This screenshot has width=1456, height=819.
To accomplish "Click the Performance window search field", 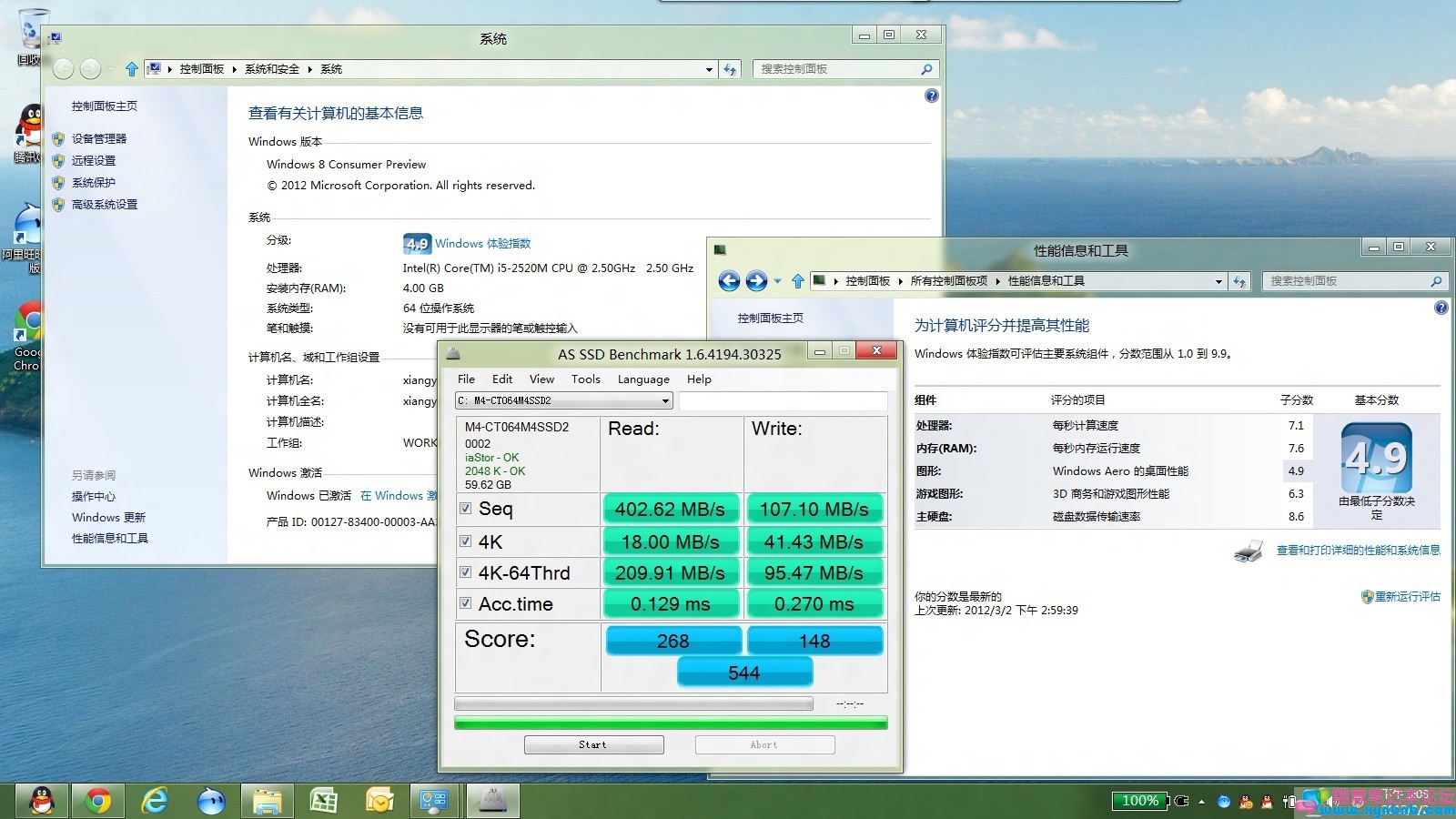I will pyautogui.click(x=1354, y=281).
